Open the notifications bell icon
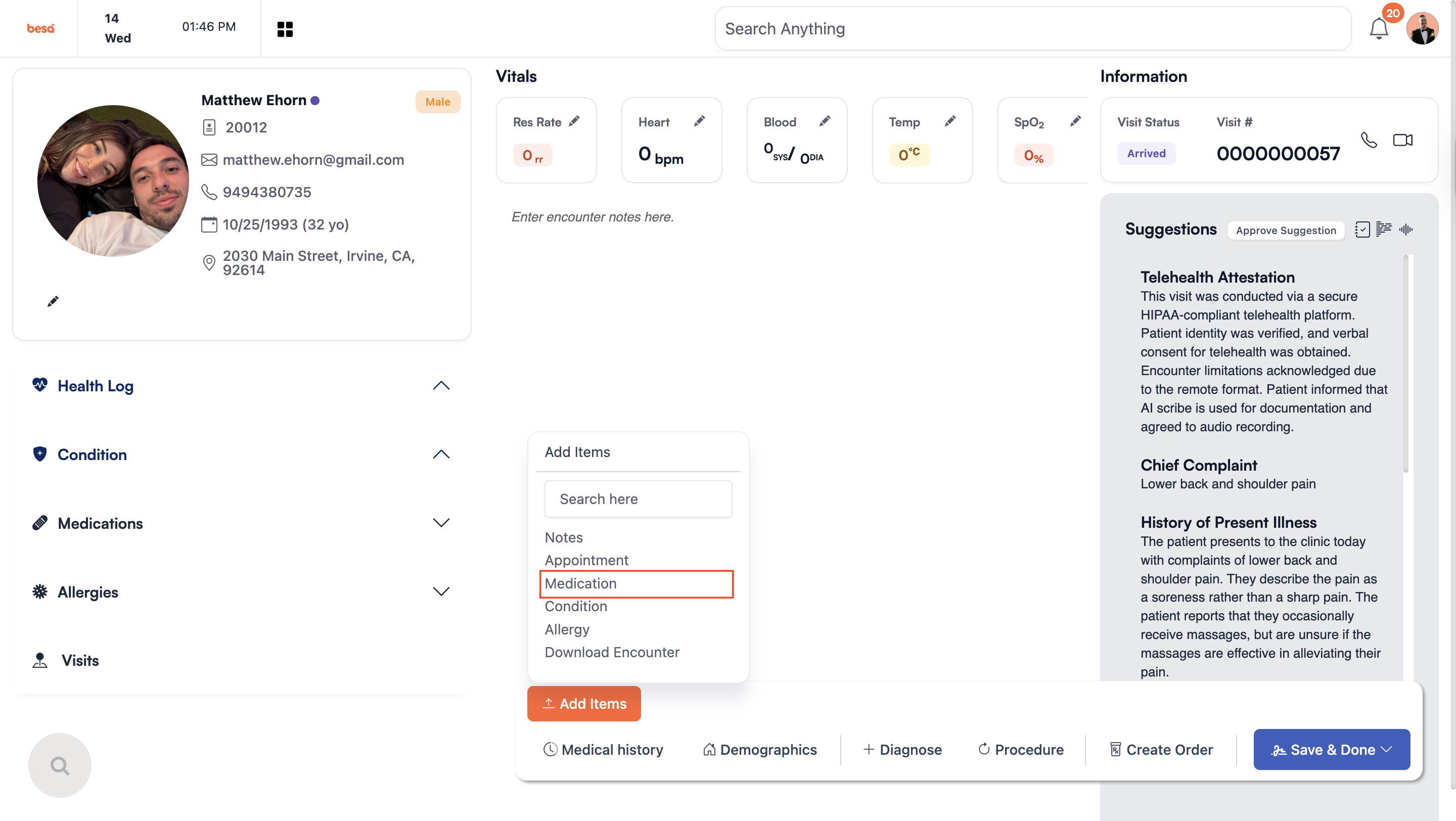 [x=1379, y=28]
